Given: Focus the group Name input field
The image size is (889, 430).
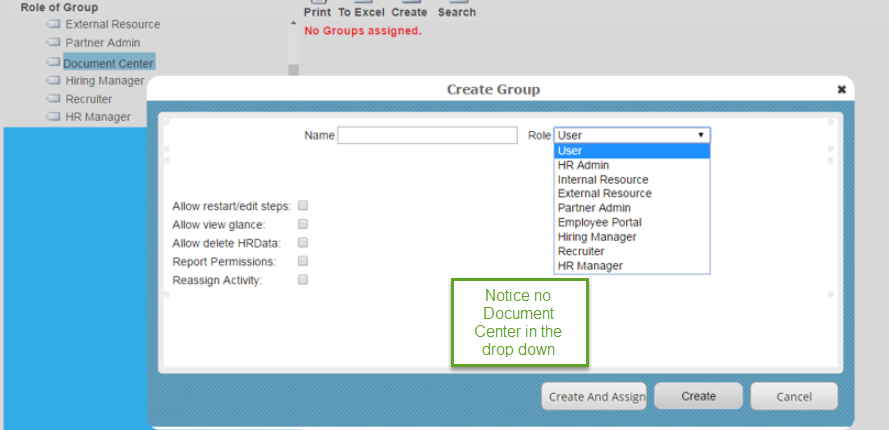Looking at the screenshot, I should click(x=427, y=135).
